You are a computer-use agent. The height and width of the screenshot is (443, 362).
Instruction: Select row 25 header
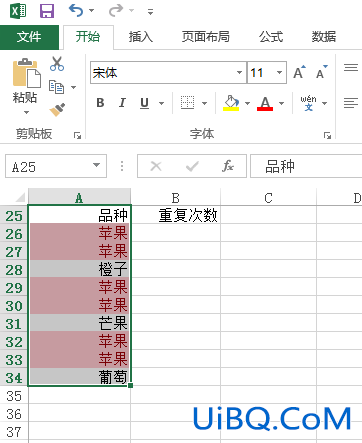[14, 216]
